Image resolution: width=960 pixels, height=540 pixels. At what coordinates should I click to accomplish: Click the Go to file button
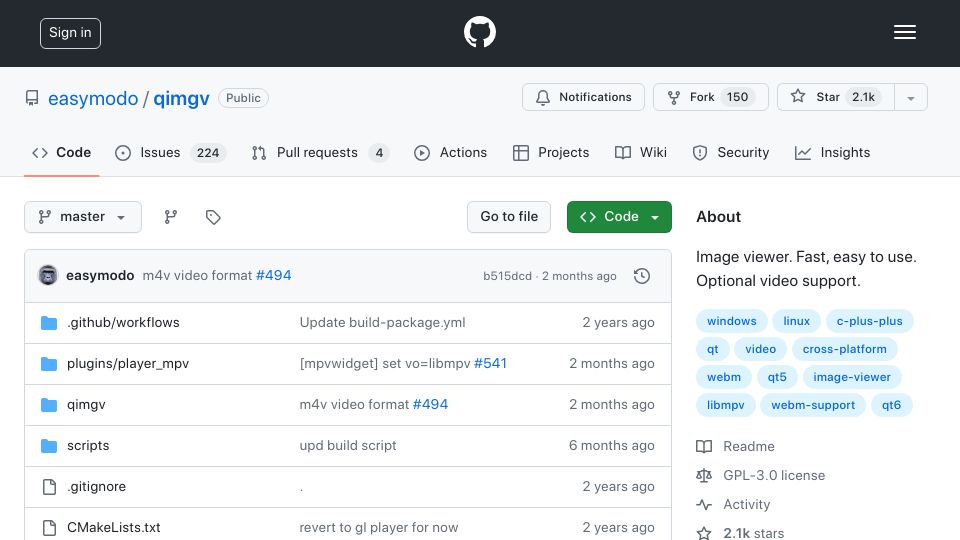(x=509, y=217)
